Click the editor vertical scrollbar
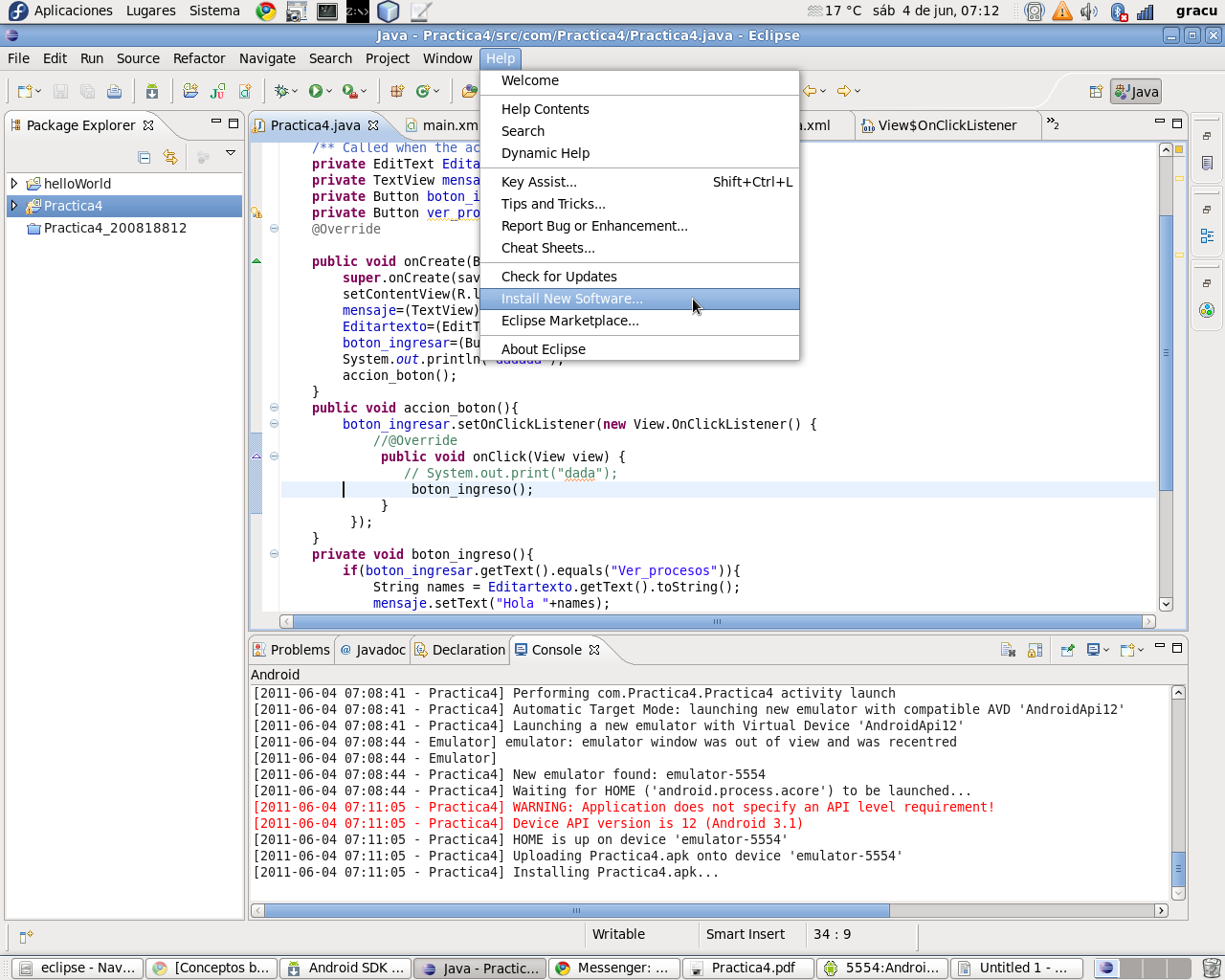 [x=1166, y=354]
